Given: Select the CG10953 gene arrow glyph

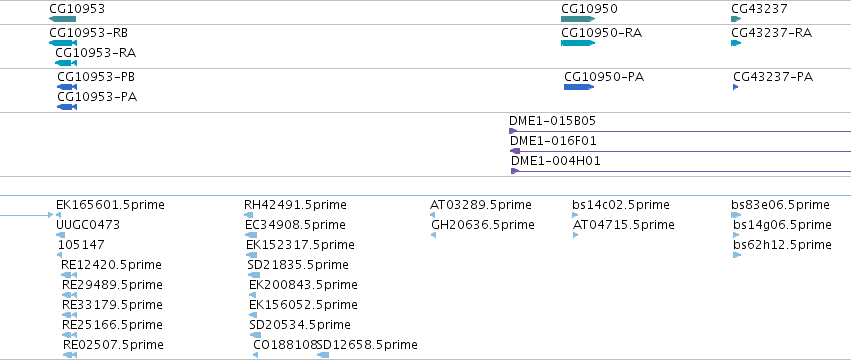Looking at the screenshot, I should click(x=62, y=19).
